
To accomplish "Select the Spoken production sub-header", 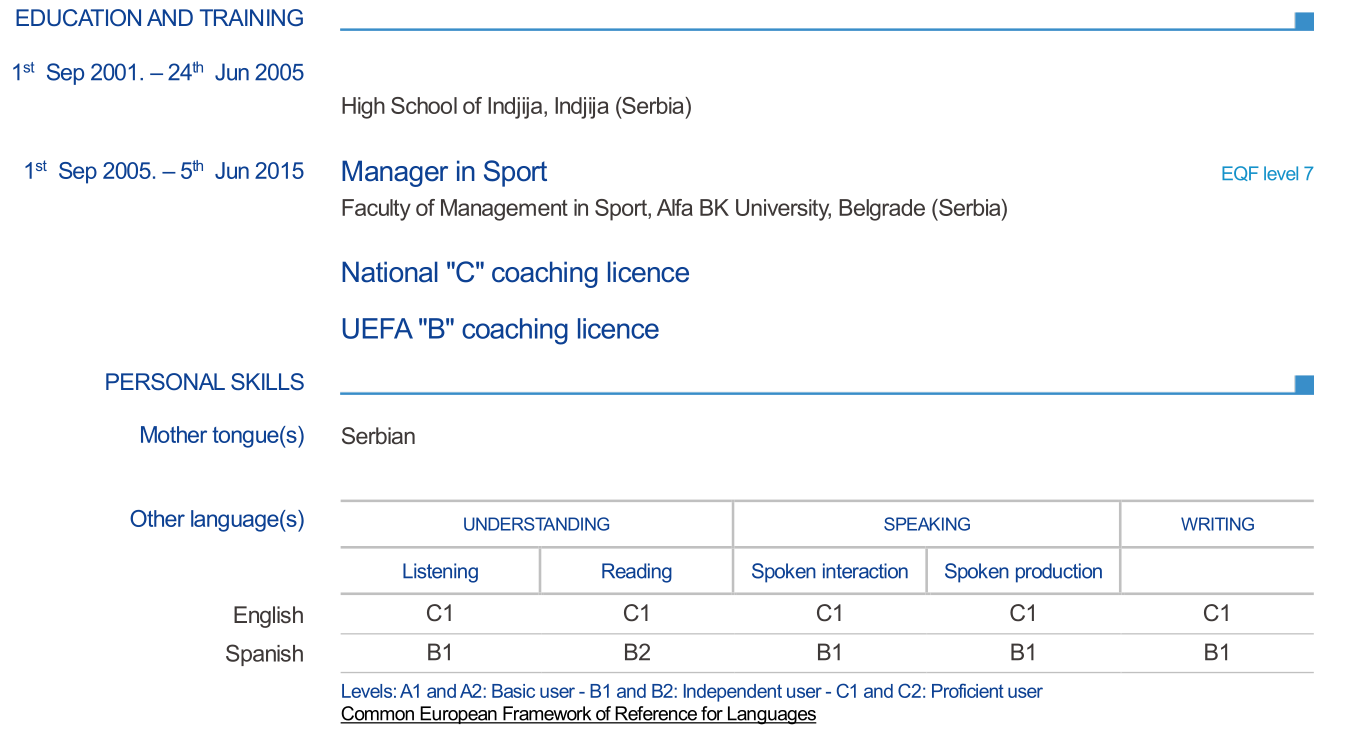I will click(x=1023, y=572).
